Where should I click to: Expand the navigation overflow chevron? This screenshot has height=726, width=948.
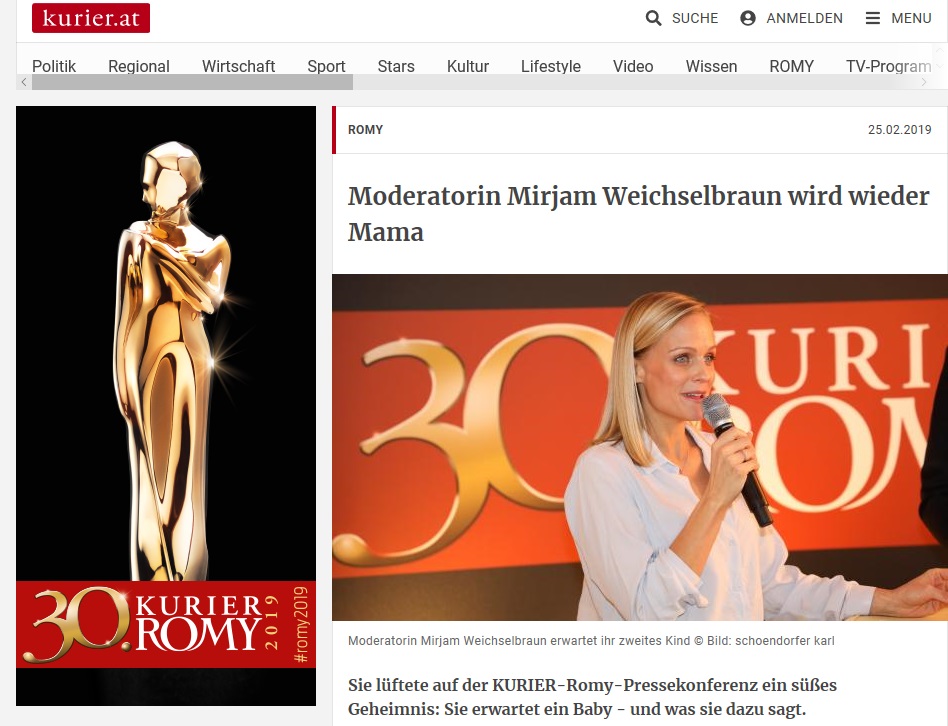tap(939, 66)
